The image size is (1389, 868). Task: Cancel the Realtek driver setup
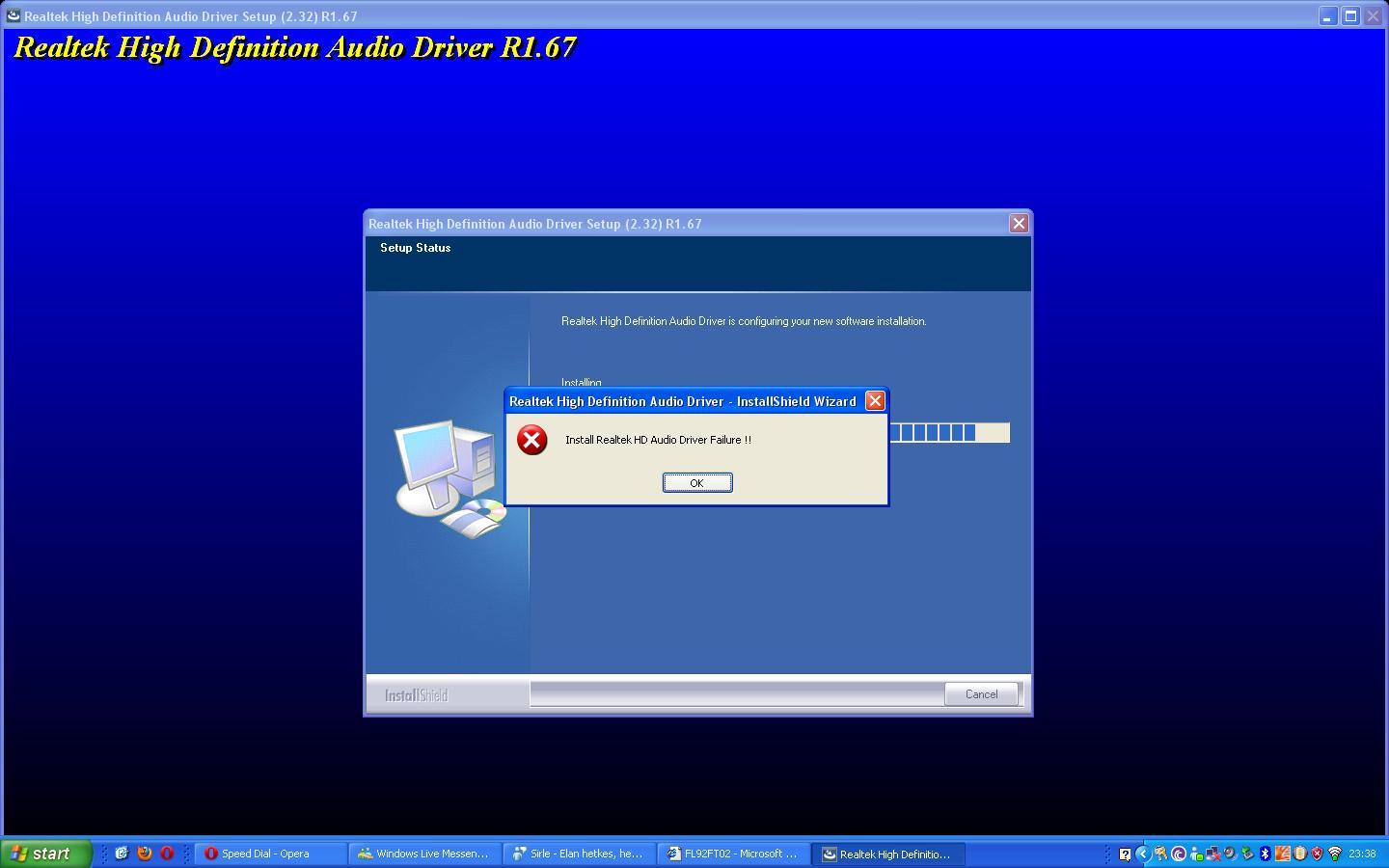pyautogui.click(x=981, y=694)
